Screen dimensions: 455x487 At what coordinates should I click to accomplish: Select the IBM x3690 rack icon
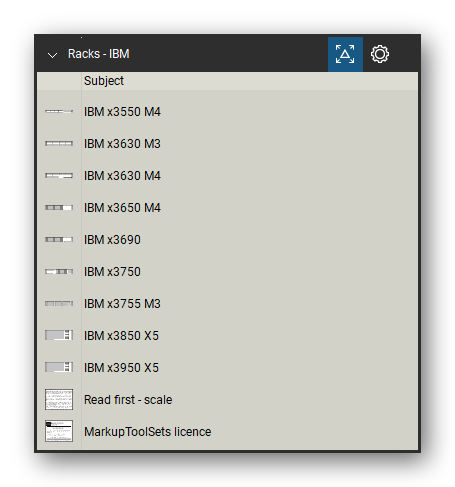59,239
